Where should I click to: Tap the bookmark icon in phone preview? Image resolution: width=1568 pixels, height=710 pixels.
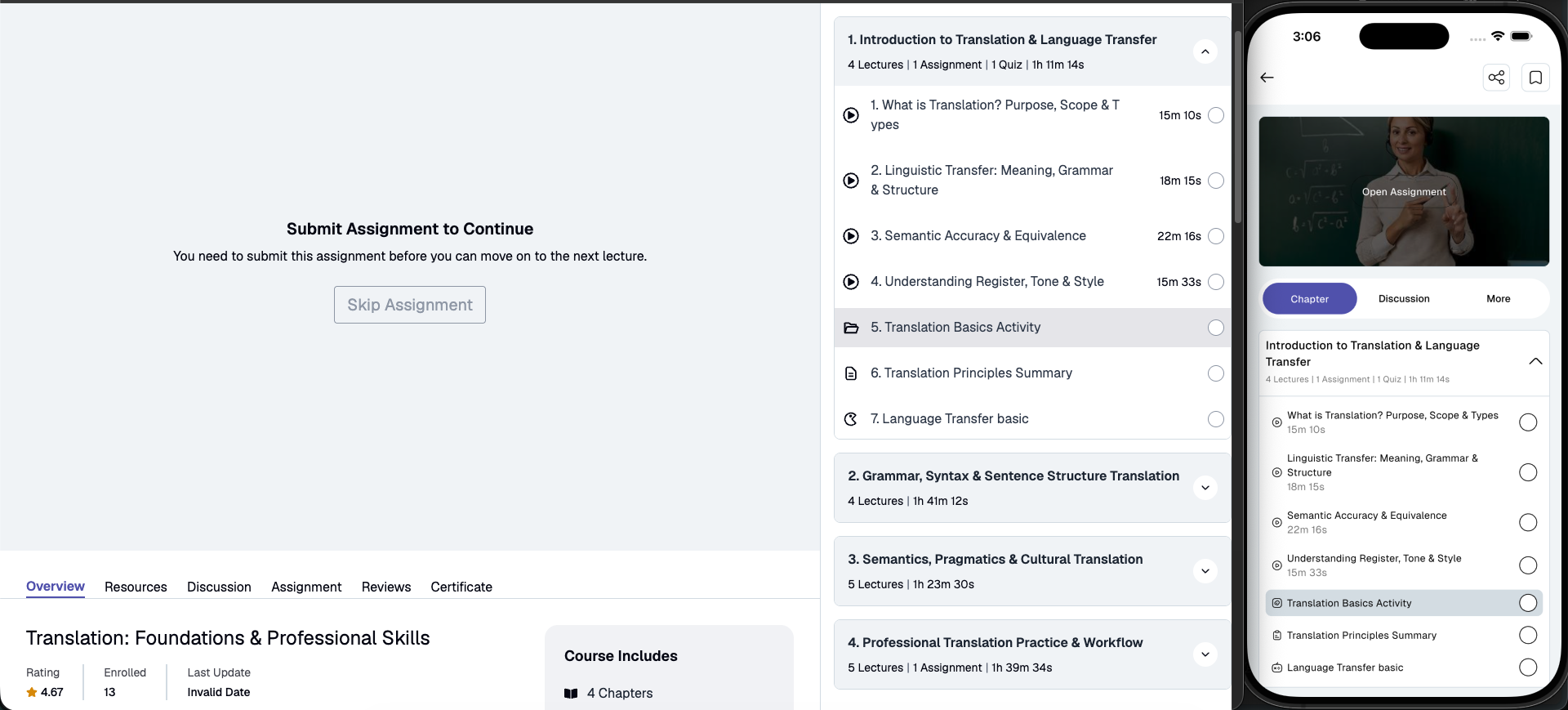click(1535, 78)
